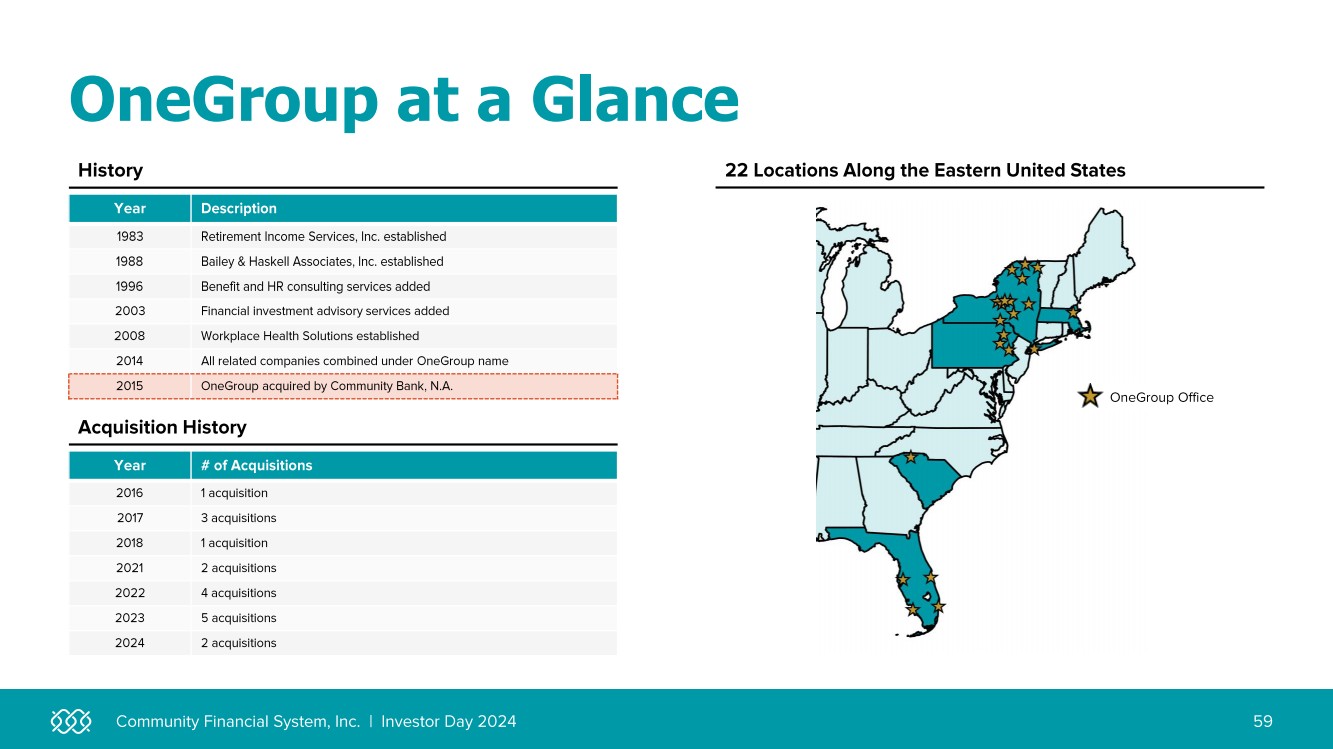
Task: Select 'Retirement Income Services, Inc. established'
Action: 323,237
